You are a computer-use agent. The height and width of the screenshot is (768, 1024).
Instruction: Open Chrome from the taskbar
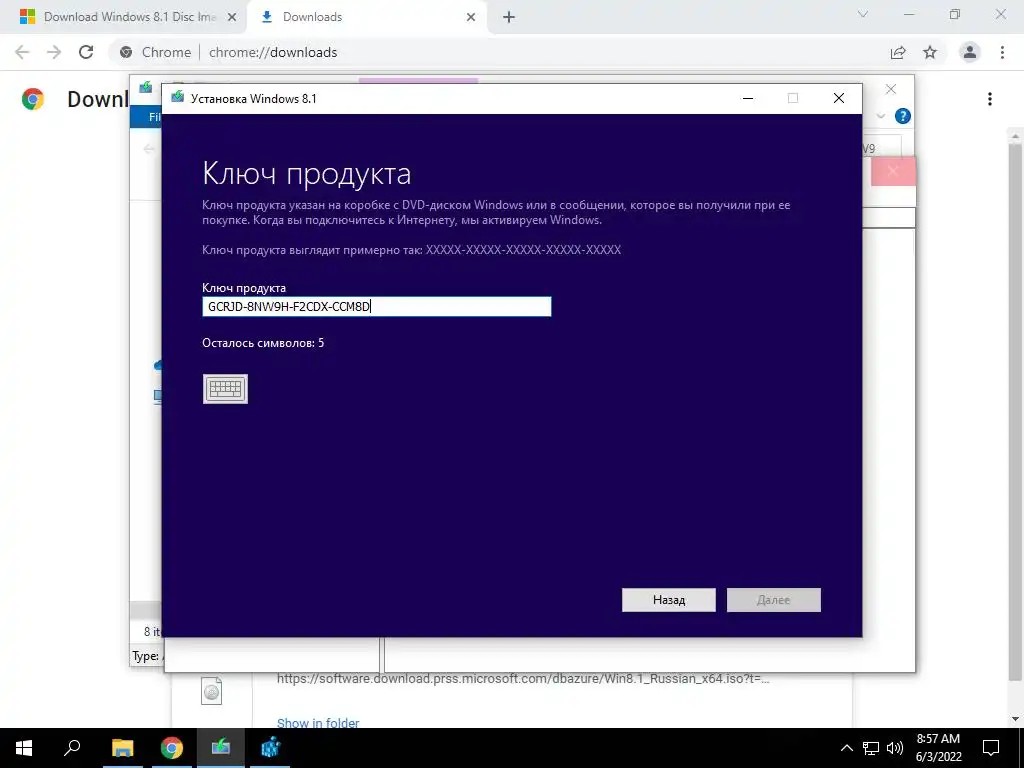coord(172,748)
